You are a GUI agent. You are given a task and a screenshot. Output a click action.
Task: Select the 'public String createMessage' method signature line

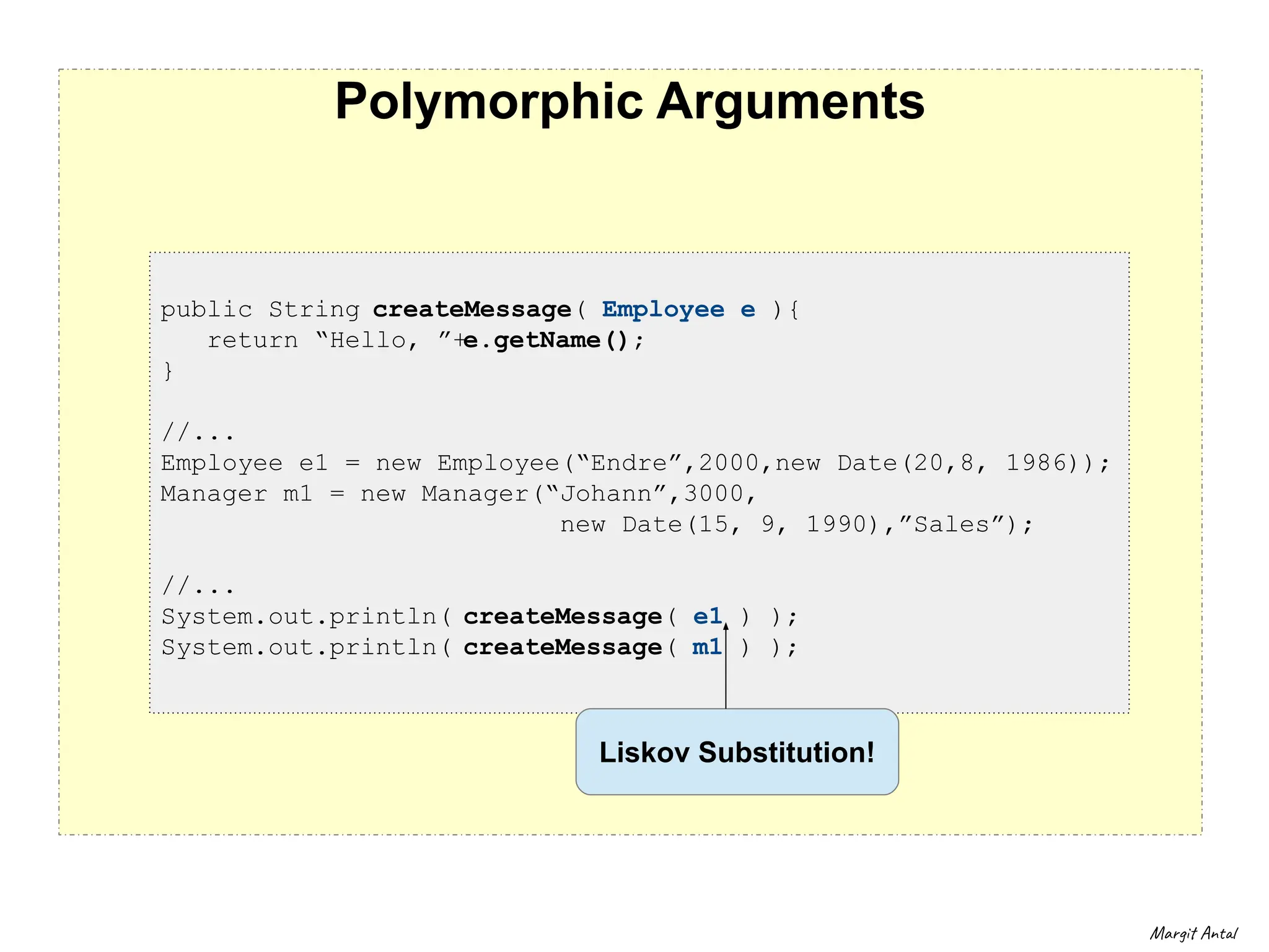point(480,309)
